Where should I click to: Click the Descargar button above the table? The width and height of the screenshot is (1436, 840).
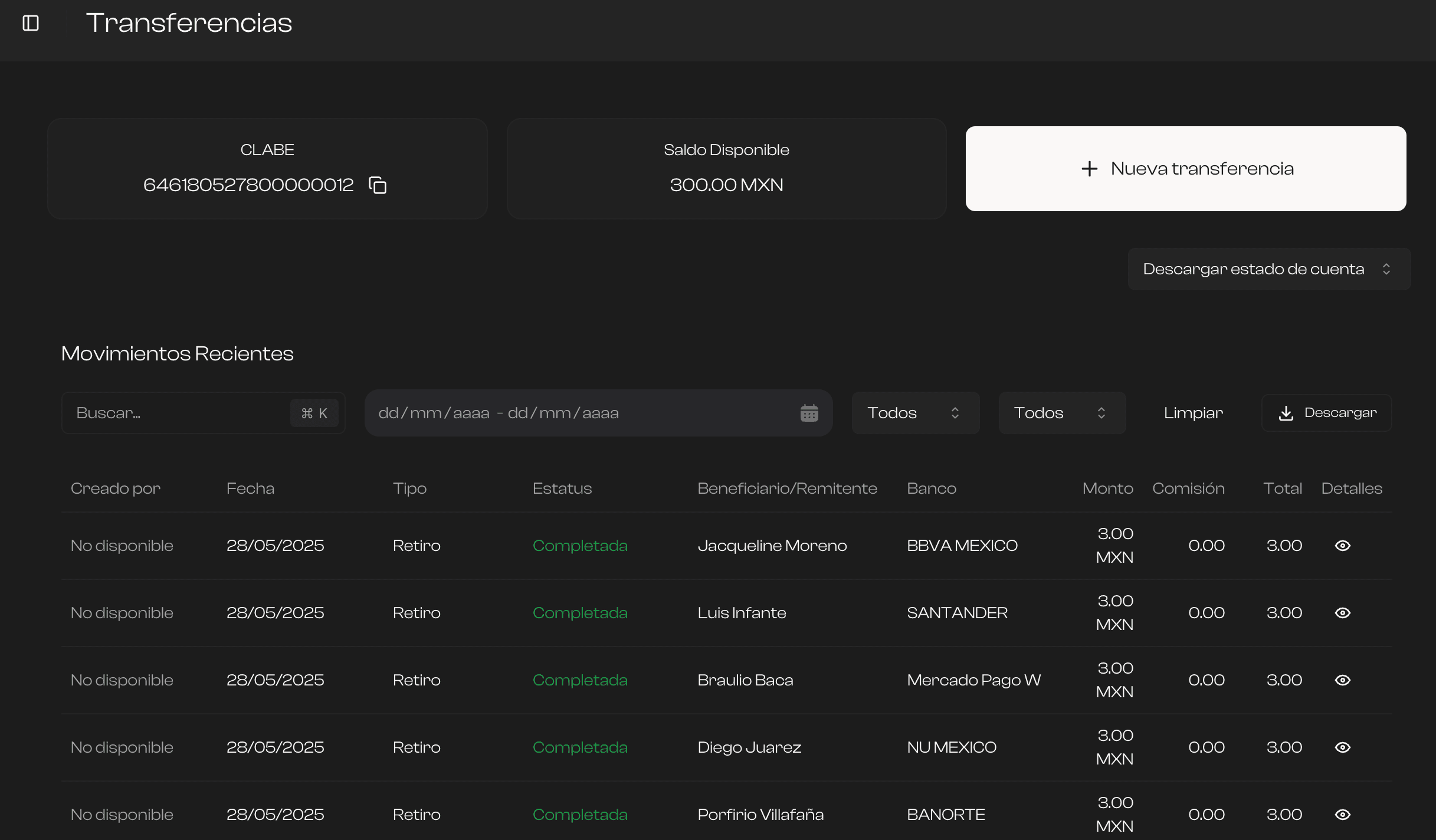coord(1326,412)
